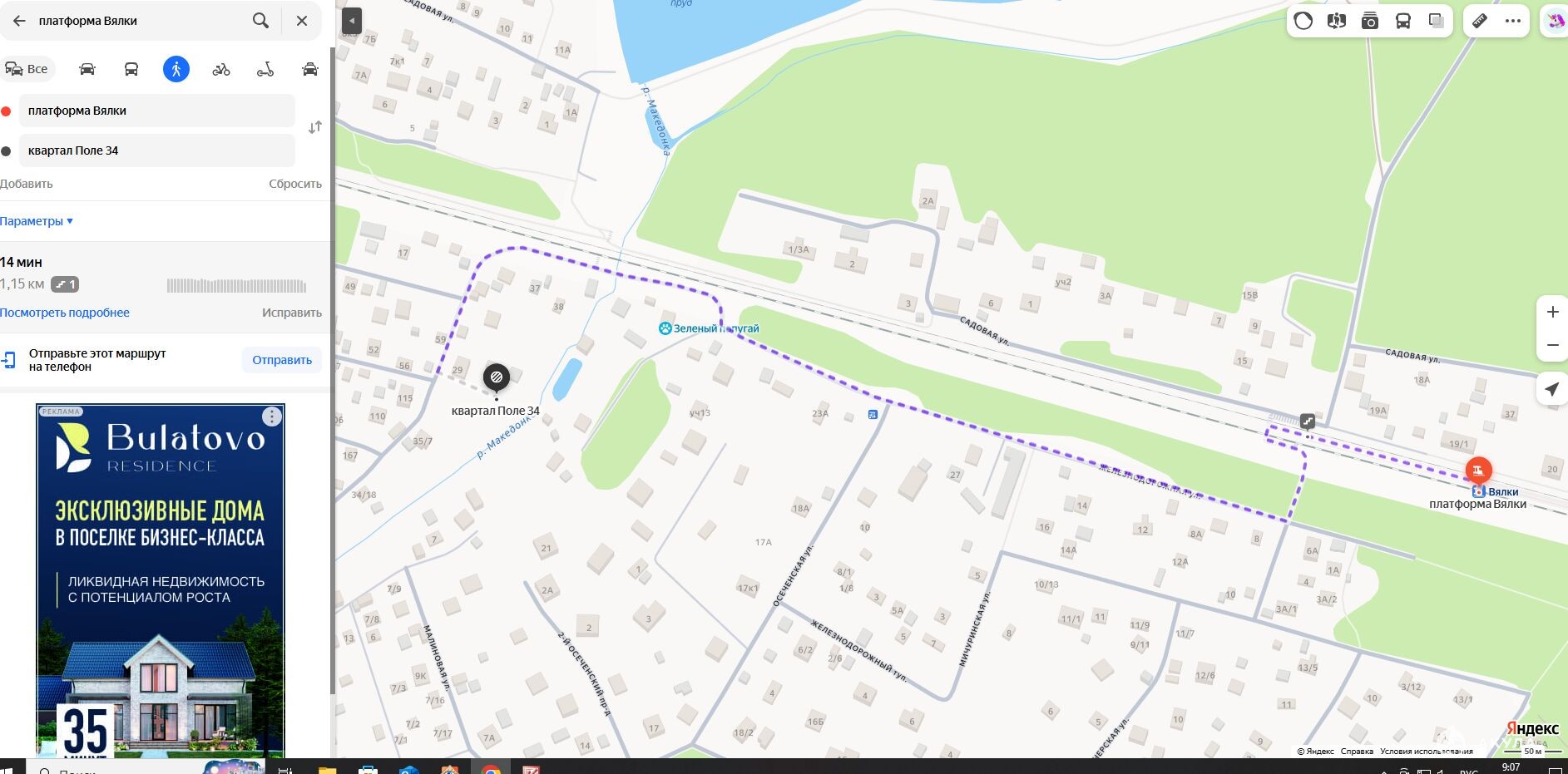
Task: Click the Отправить button
Action: pos(282,360)
